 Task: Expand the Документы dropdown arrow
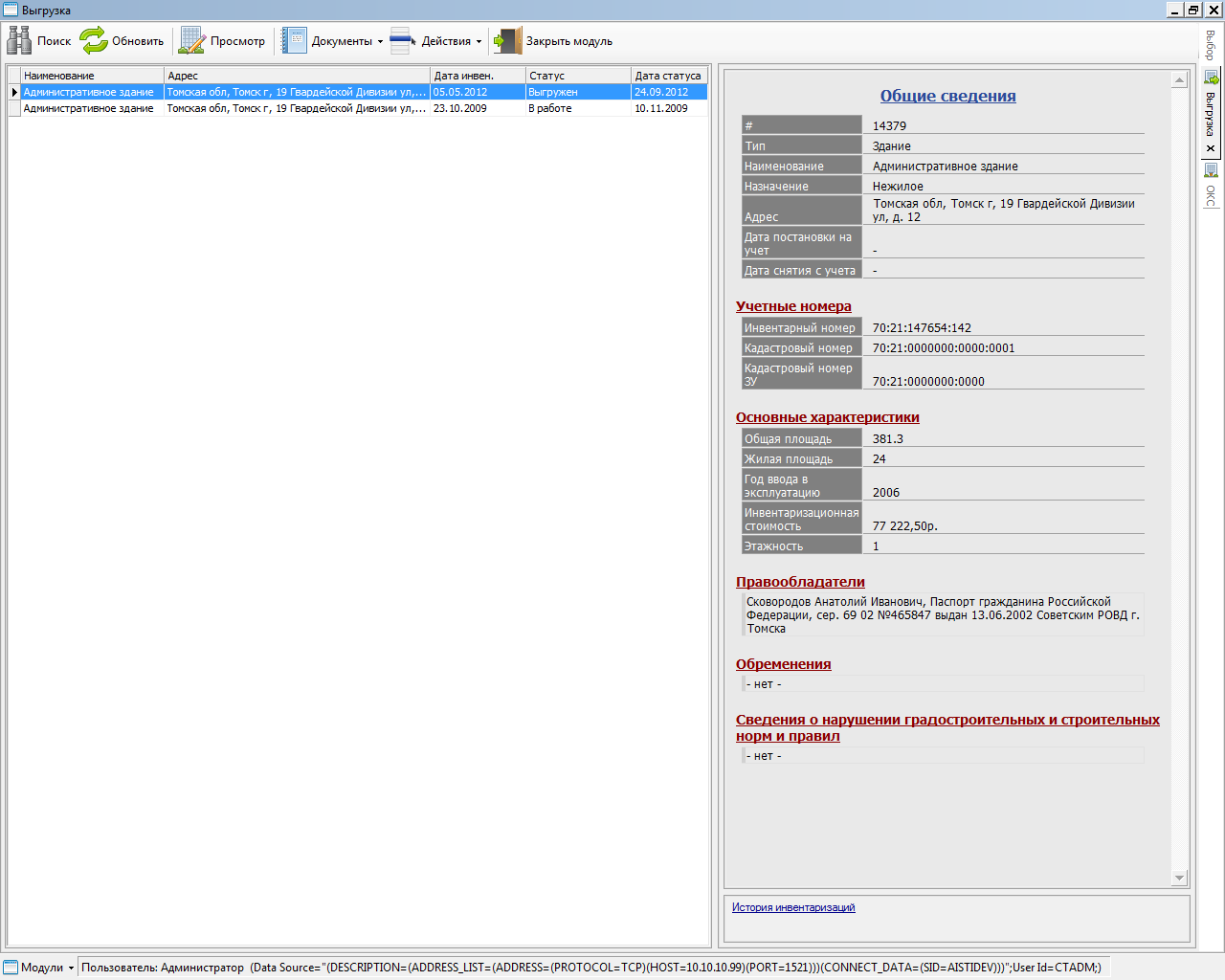point(380,41)
